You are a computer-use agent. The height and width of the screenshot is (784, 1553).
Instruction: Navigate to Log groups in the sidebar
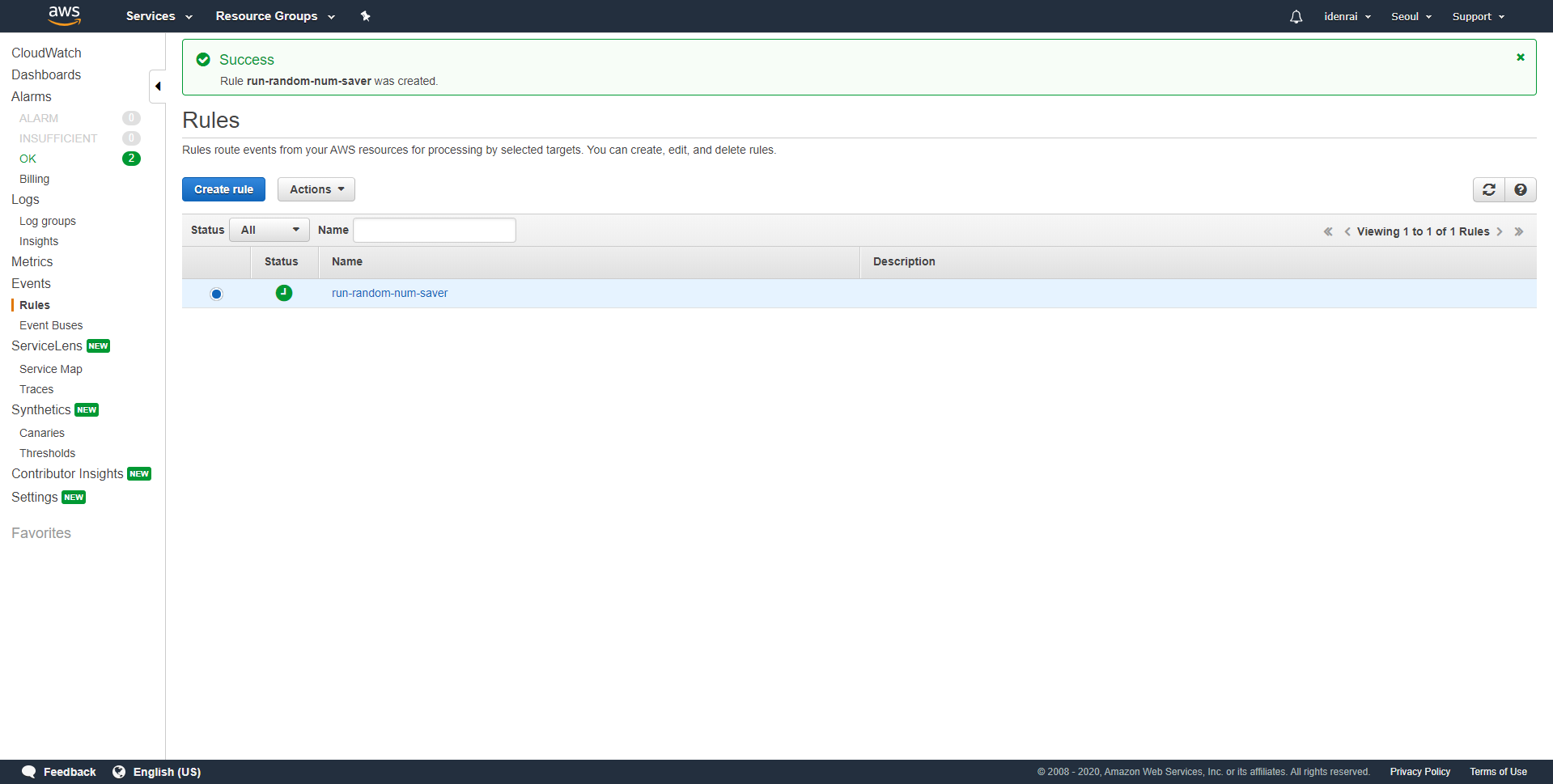(47, 220)
